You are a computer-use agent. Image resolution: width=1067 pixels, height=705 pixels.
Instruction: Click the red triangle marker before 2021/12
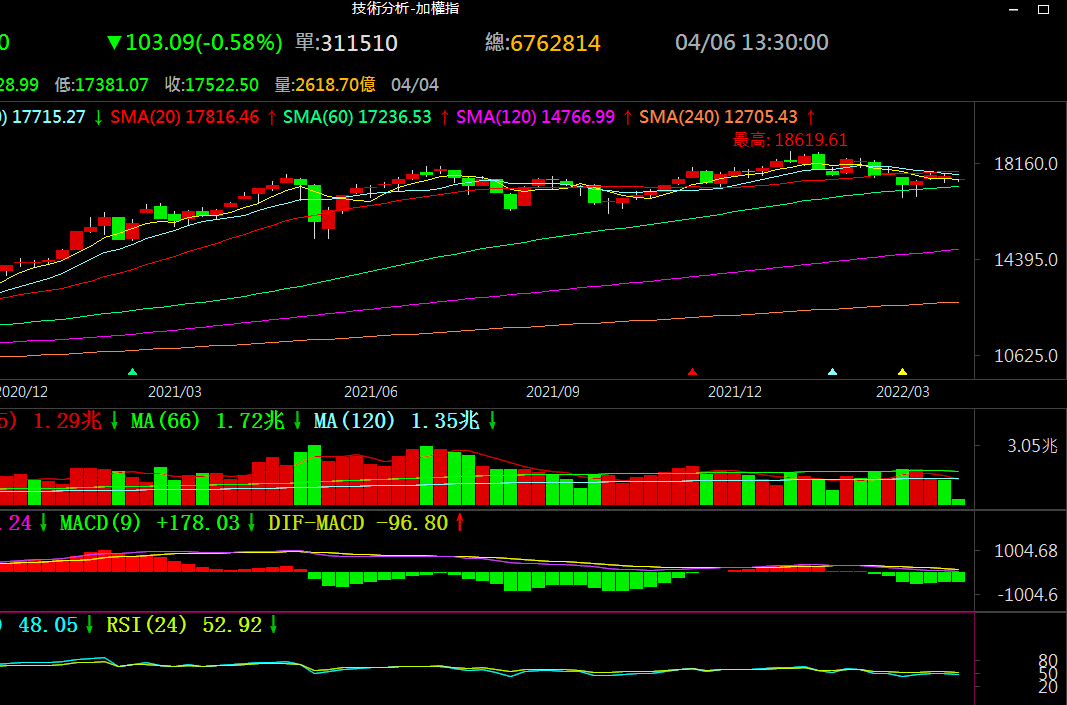692,372
